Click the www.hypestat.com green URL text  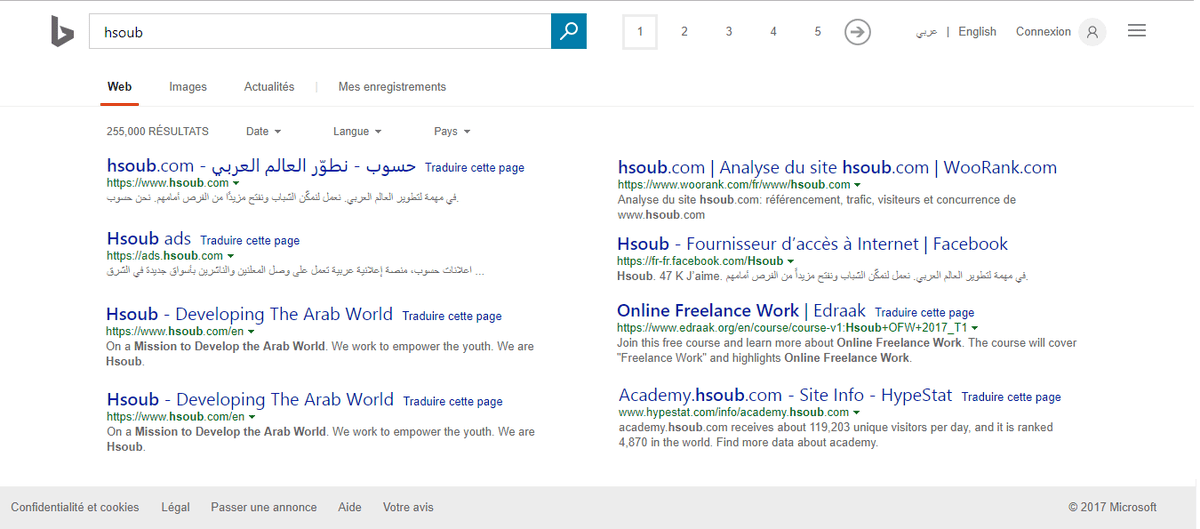coord(734,412)
